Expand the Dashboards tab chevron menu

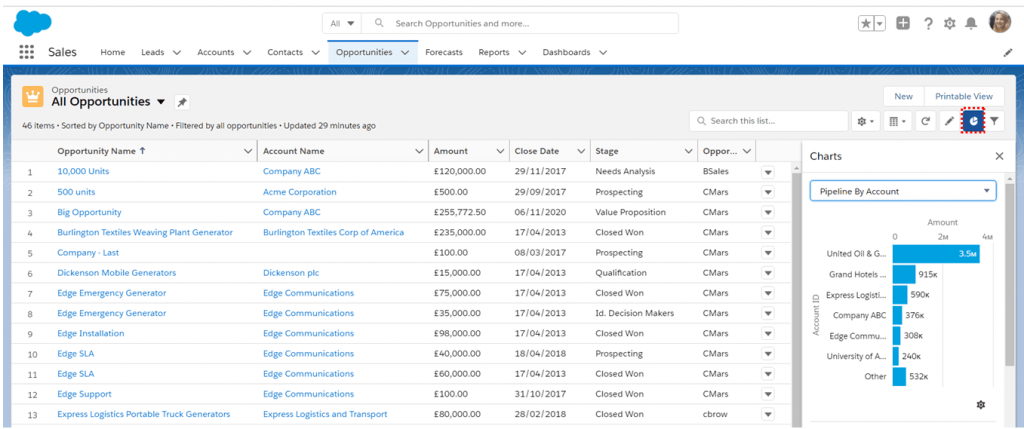pyautogui.click(x=603, y=52)
